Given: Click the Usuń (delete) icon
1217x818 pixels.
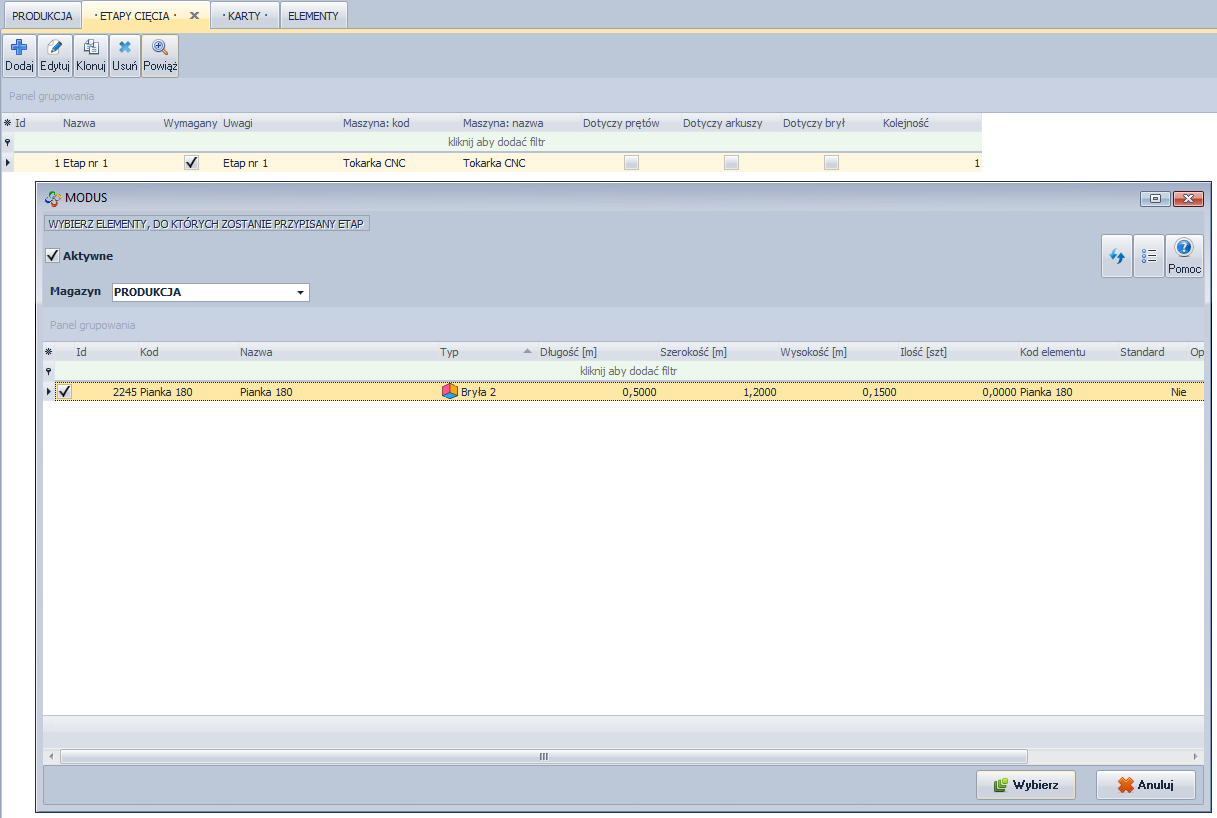Looking at the screenshot, I should (125, 48).
